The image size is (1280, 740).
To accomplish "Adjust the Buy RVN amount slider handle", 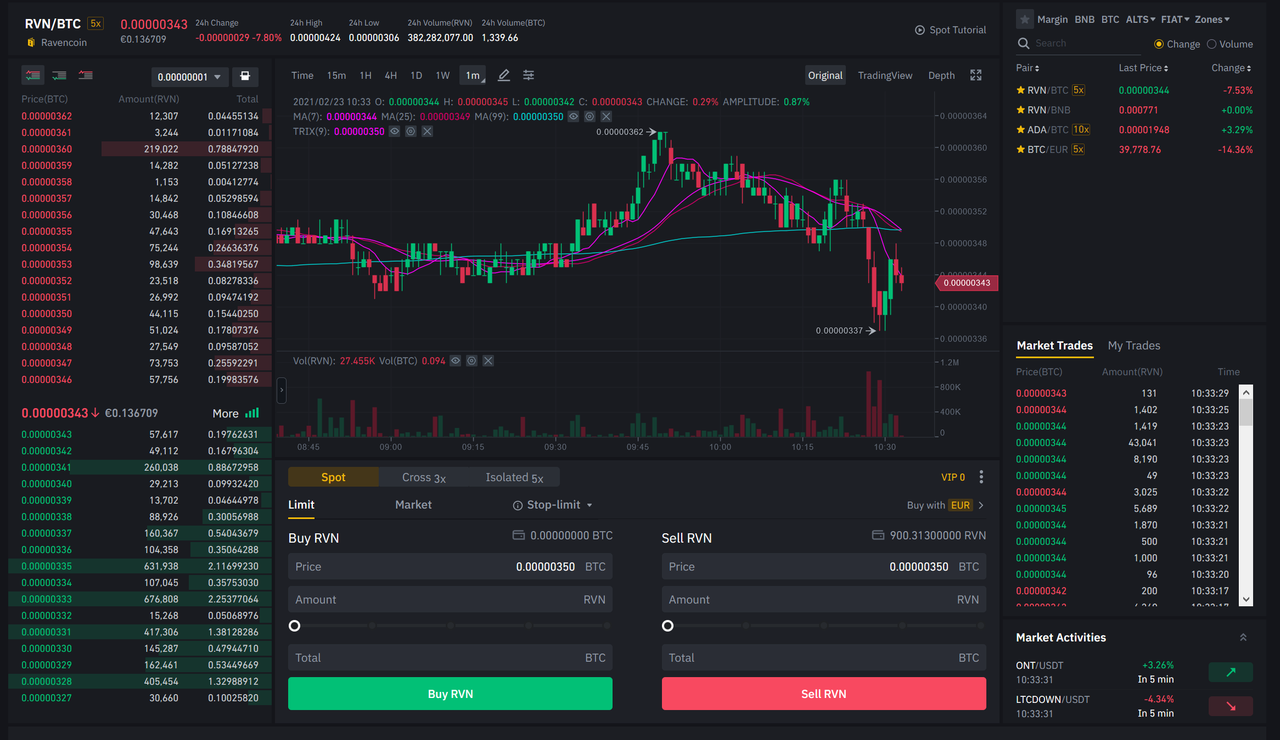I will tap(294, 626).
